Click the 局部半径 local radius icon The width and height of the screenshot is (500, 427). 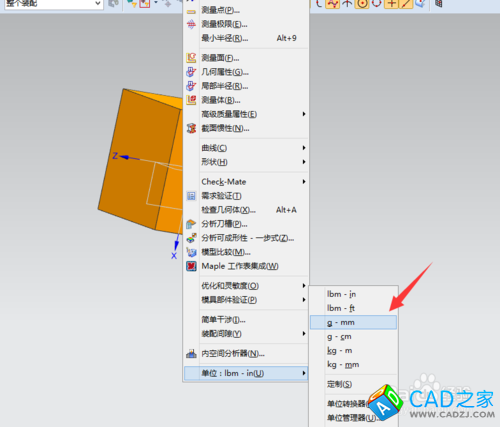[x=191, y=86]
